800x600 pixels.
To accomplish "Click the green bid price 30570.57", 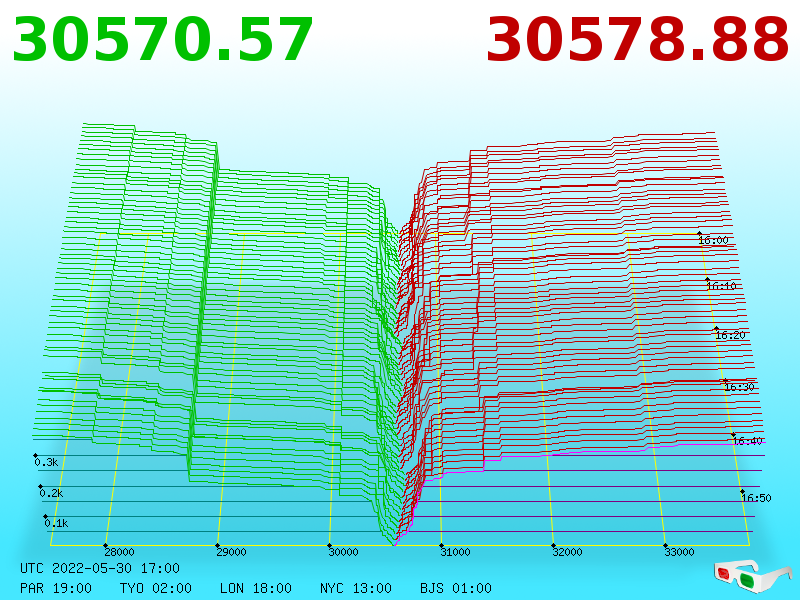I will 162,40.
